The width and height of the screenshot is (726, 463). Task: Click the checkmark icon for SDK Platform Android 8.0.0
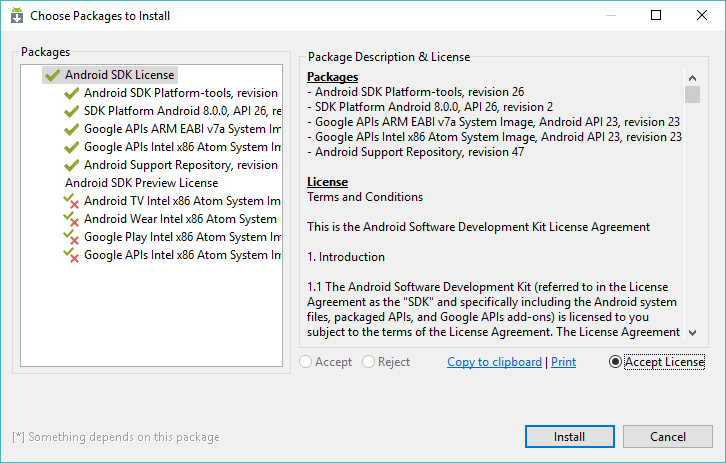[71, 111]
